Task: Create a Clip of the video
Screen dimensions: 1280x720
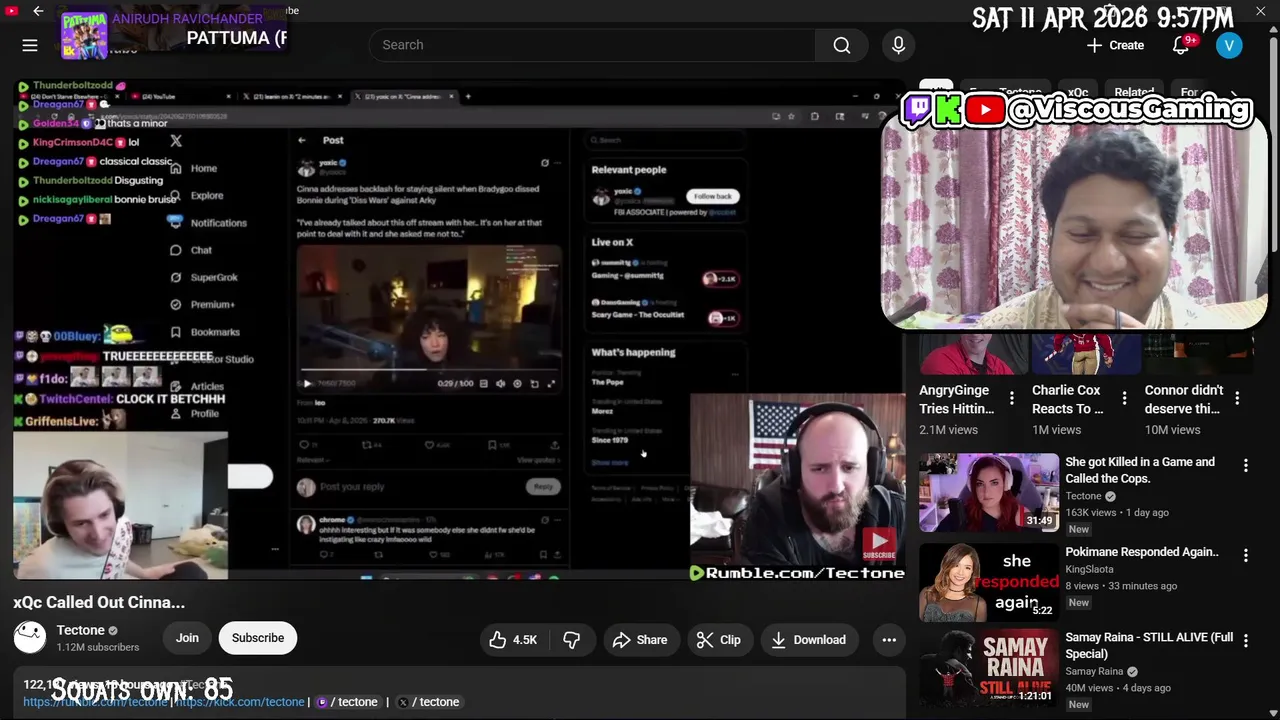Action: click(719, 640)
